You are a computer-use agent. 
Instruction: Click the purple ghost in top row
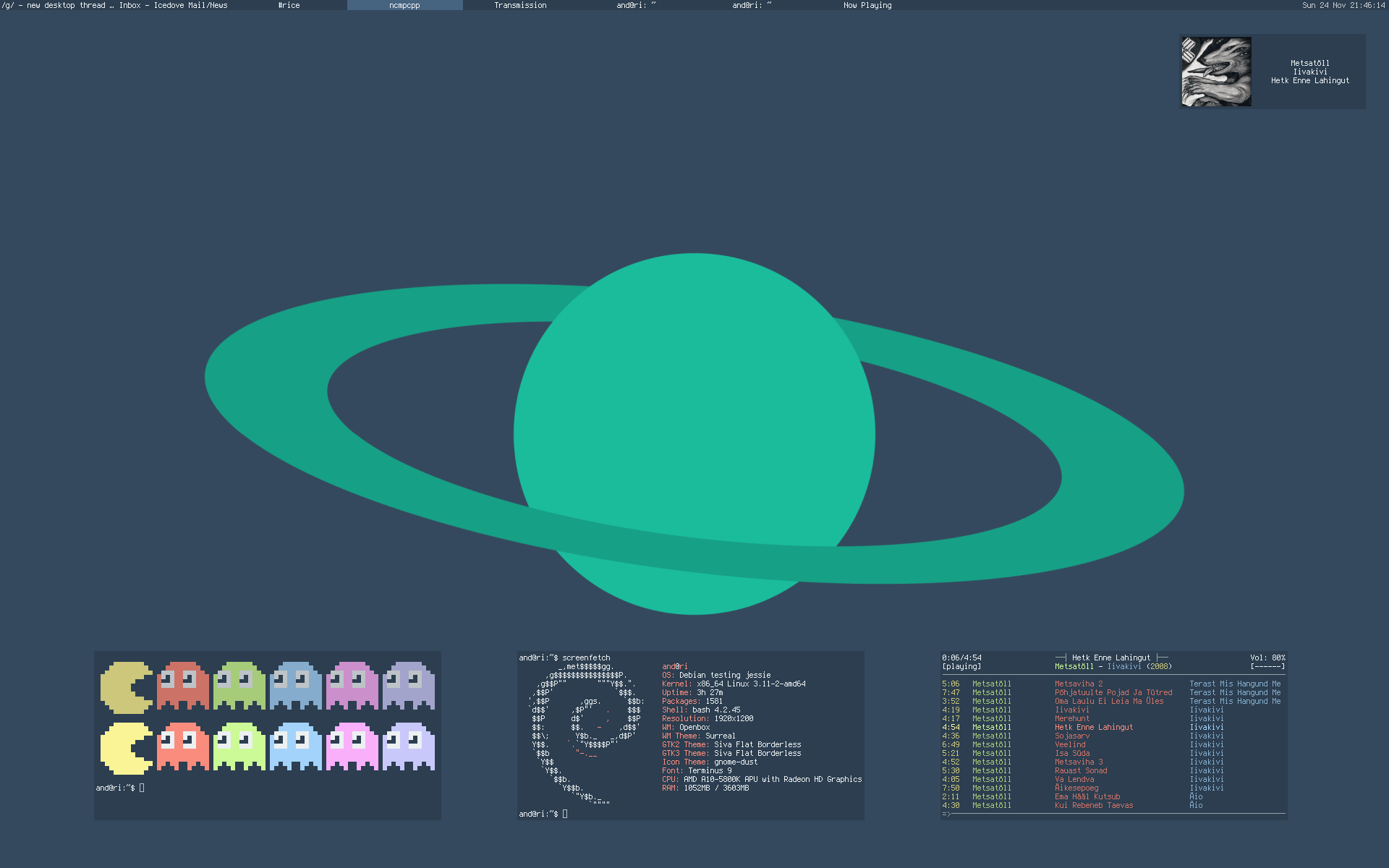(x=408, y=685)
